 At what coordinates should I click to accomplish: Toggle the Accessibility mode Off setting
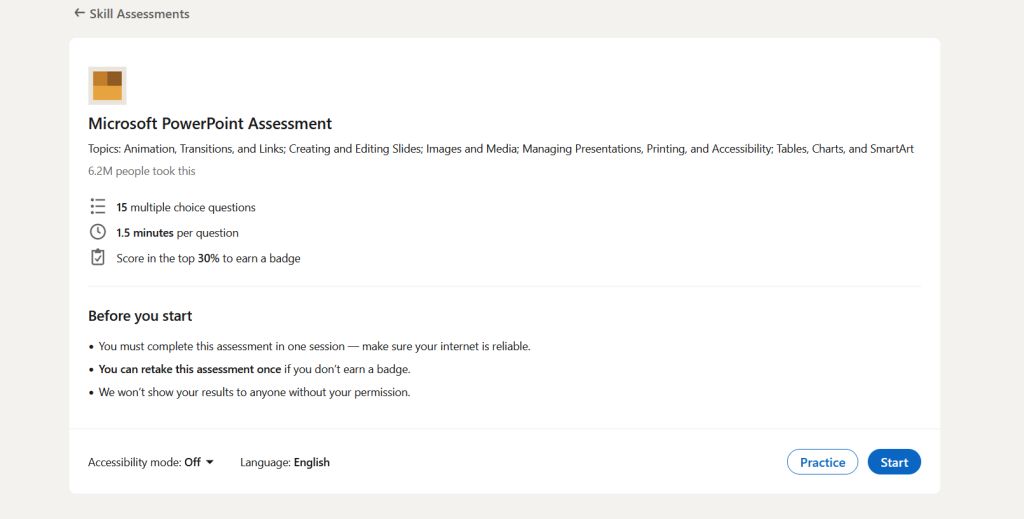[x=192, y=462]
